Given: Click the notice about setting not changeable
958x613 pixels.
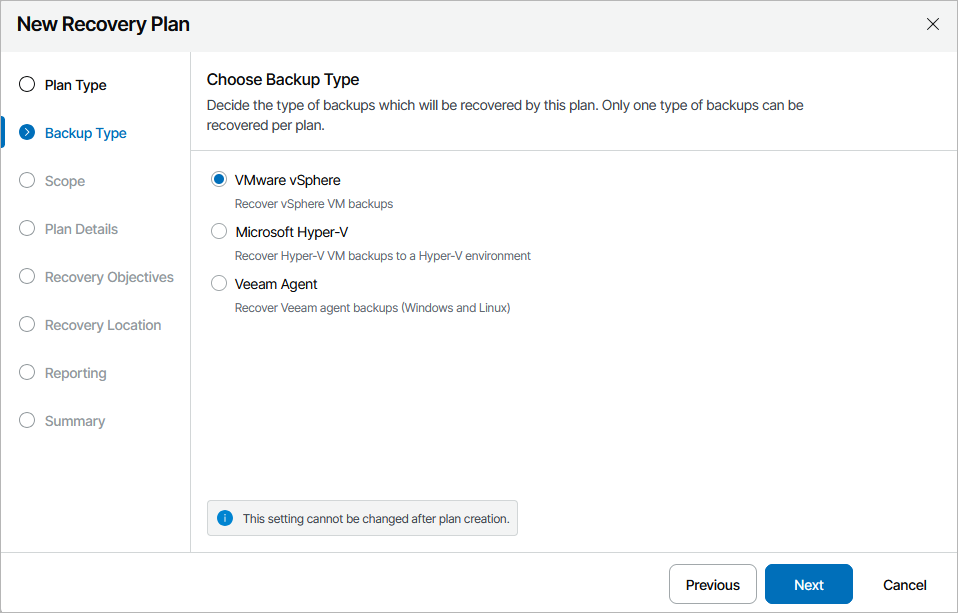Looking at the screenshot, I should pyautogui.click(x=362, y=518).
